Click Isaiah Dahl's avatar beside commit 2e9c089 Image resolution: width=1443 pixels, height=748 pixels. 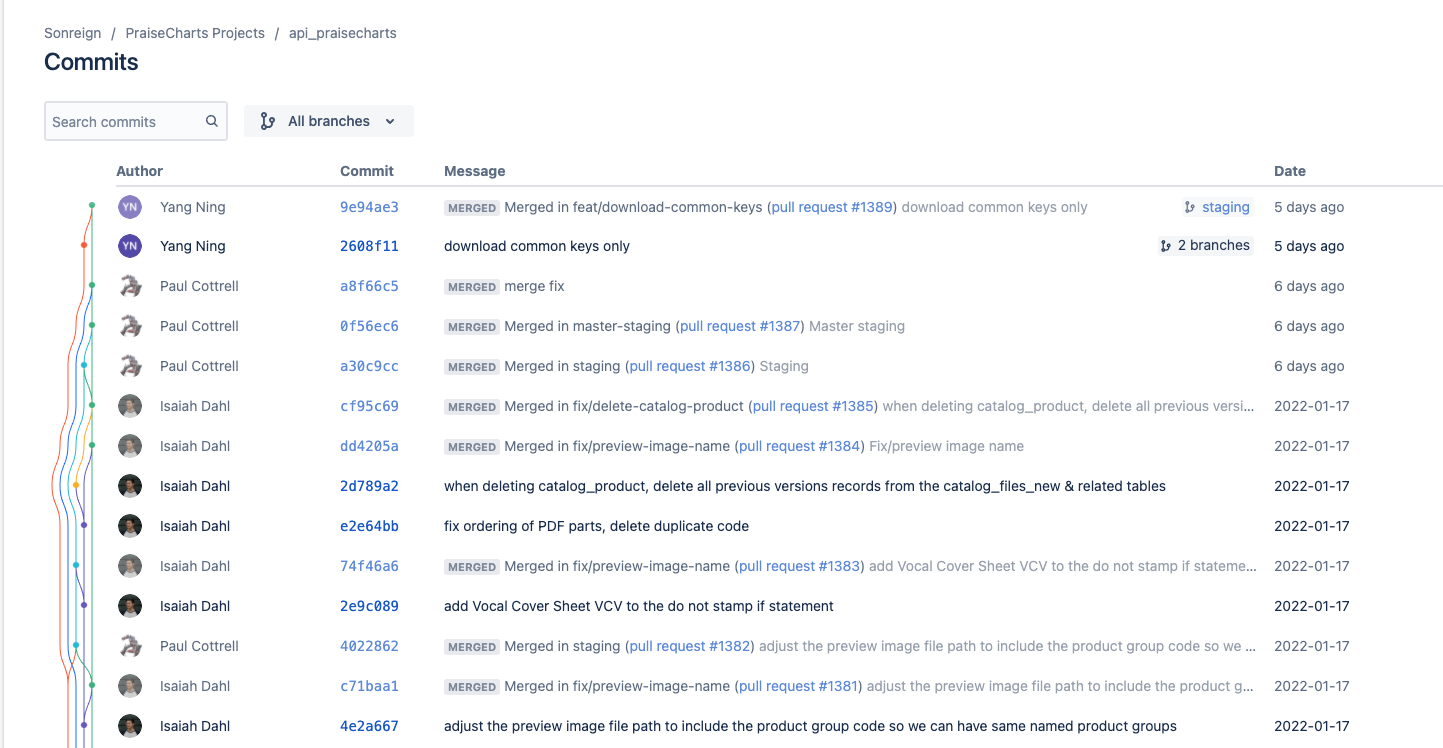[x=129, y=606]
